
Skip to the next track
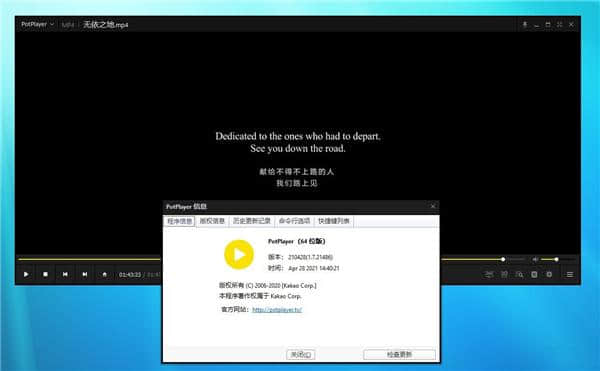click(x=85, y=274)
